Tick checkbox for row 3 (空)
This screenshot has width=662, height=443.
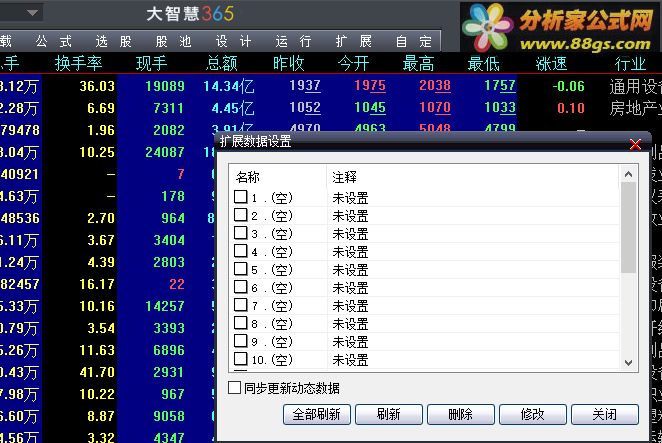click(x=241, y=233)
